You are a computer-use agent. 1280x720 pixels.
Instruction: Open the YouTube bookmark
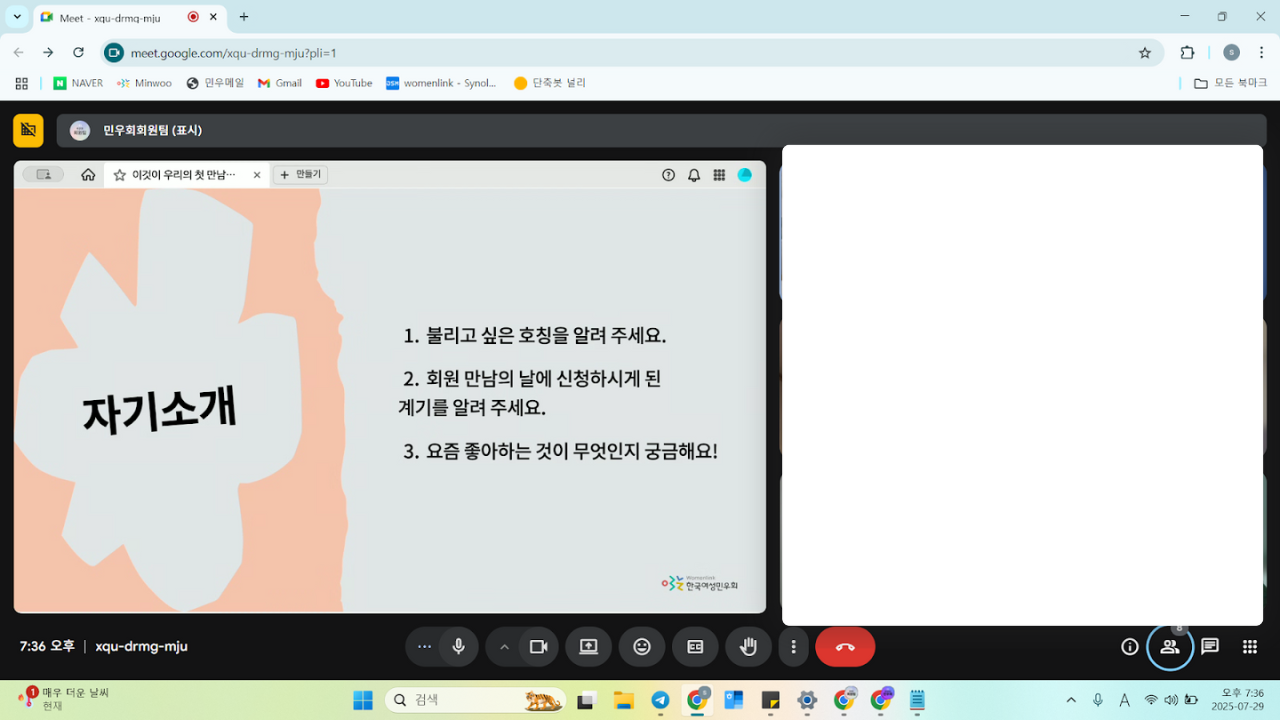[344, 83]
